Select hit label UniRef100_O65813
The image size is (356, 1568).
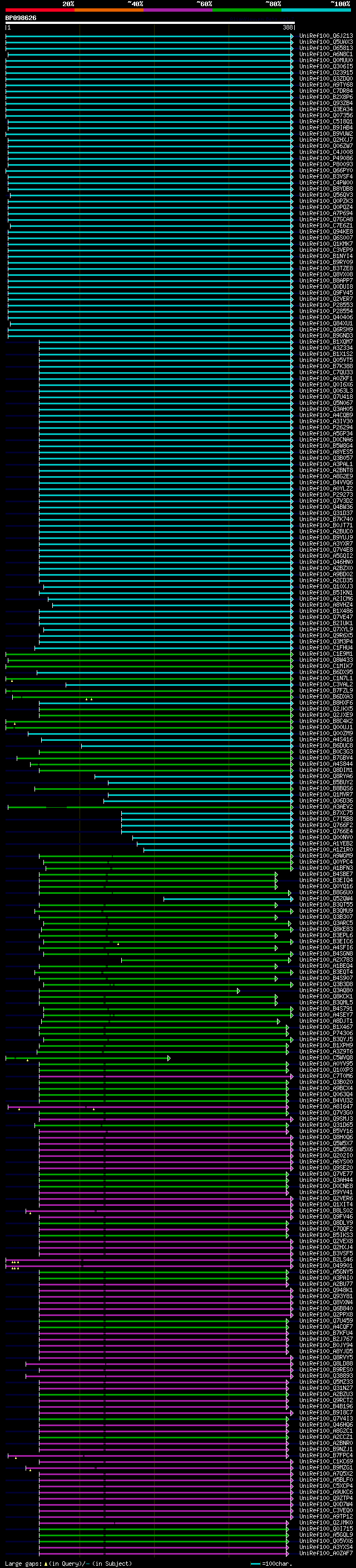pyautogui.click(x=326, y=48)
